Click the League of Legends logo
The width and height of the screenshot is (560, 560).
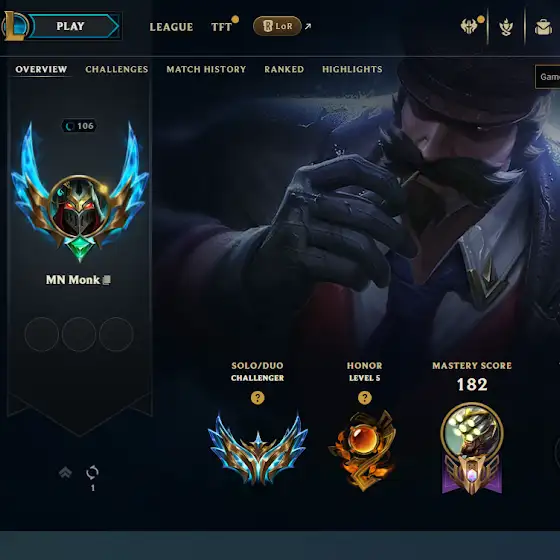pos(14,26)
